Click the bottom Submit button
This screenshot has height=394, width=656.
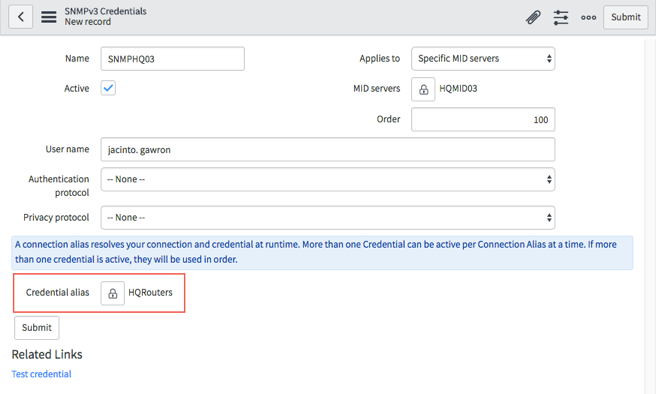pyautogui.click(x=37, y=327)
